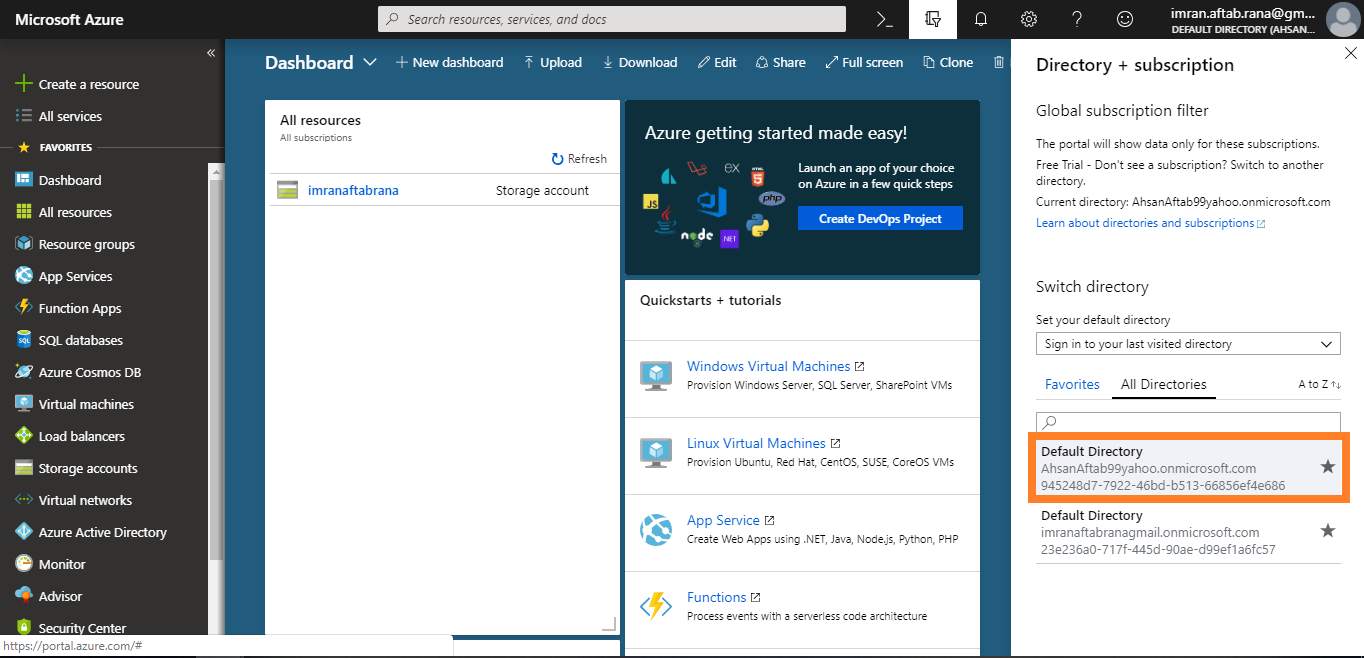Open the portal settings gear
The height and width of the screenshot is (658, 1364).
[1027, 19]
